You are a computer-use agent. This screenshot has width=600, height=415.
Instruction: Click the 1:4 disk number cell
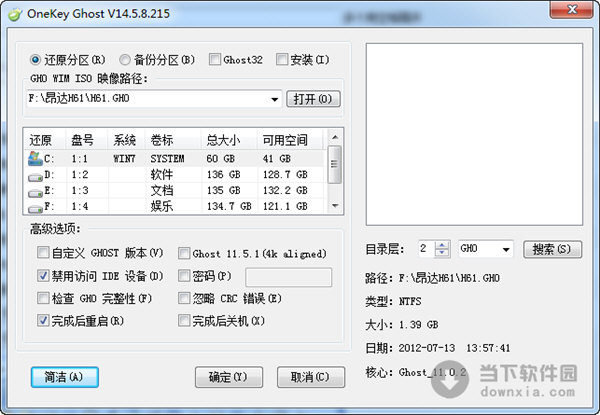click(x=80, y=207)
